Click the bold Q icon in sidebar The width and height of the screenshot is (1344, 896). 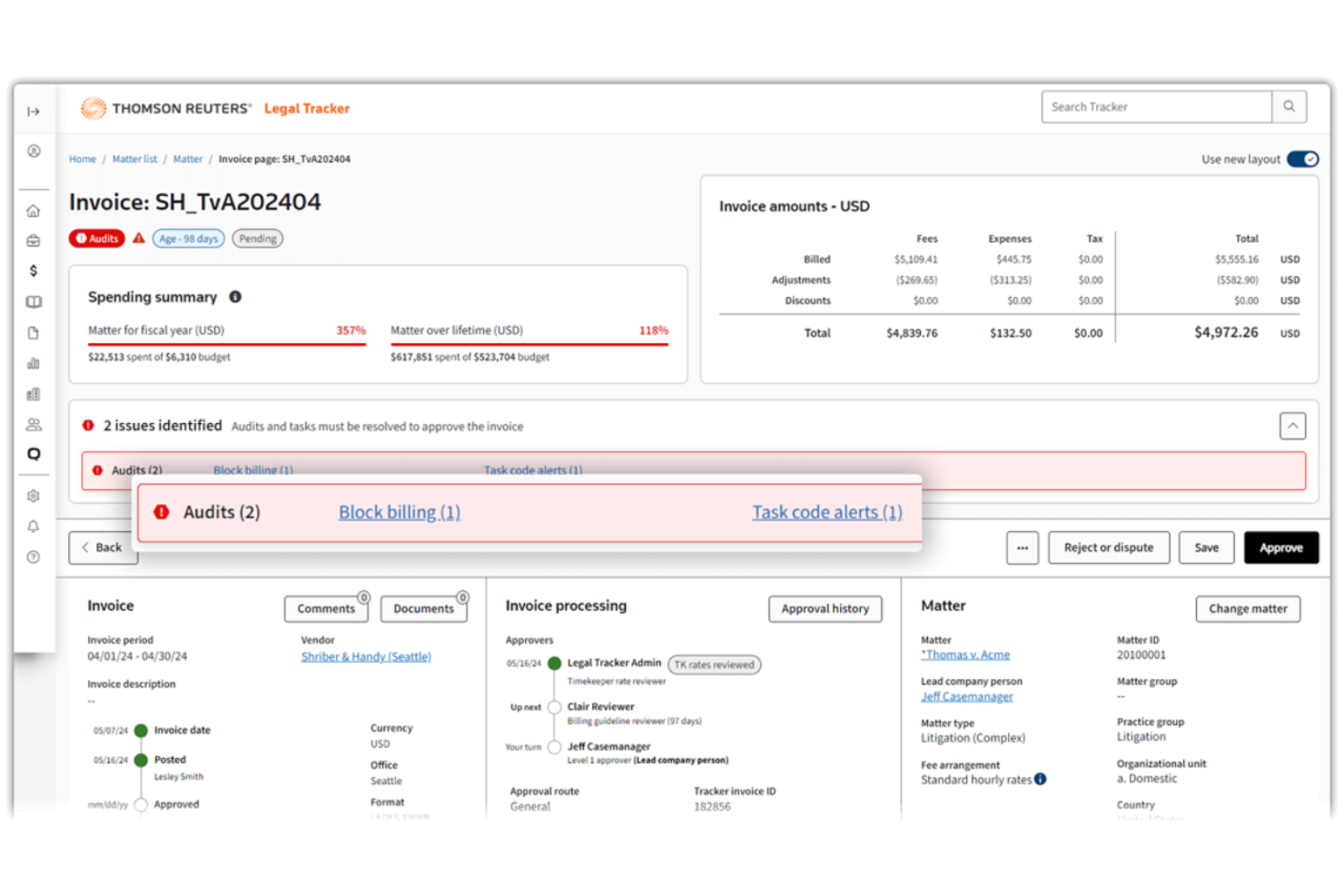pyautogui.click(x=34, y=454)
